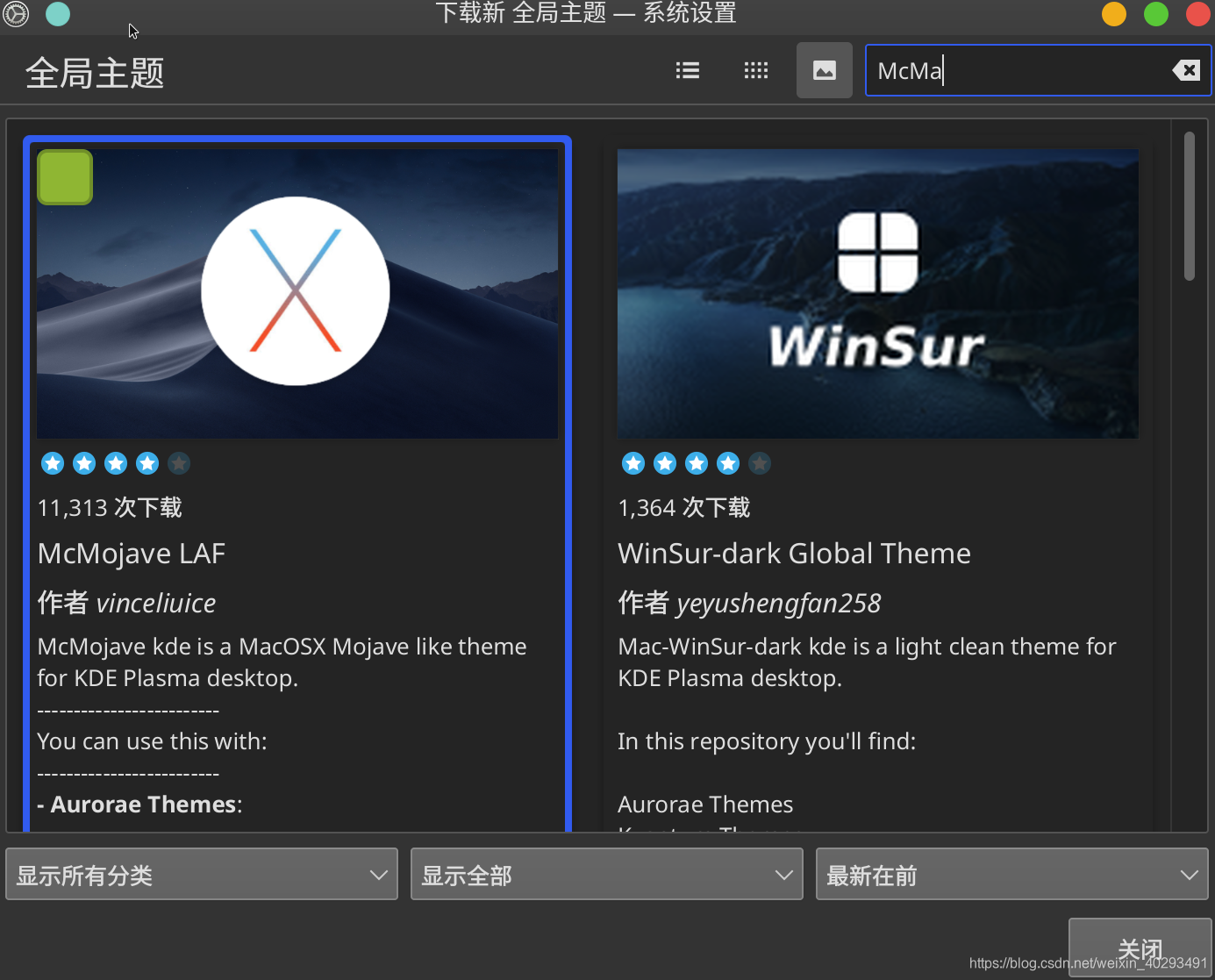This screenshot has height=980, width=1215.
Task: Click the author name yeyushengfan258
Action: 779,604
